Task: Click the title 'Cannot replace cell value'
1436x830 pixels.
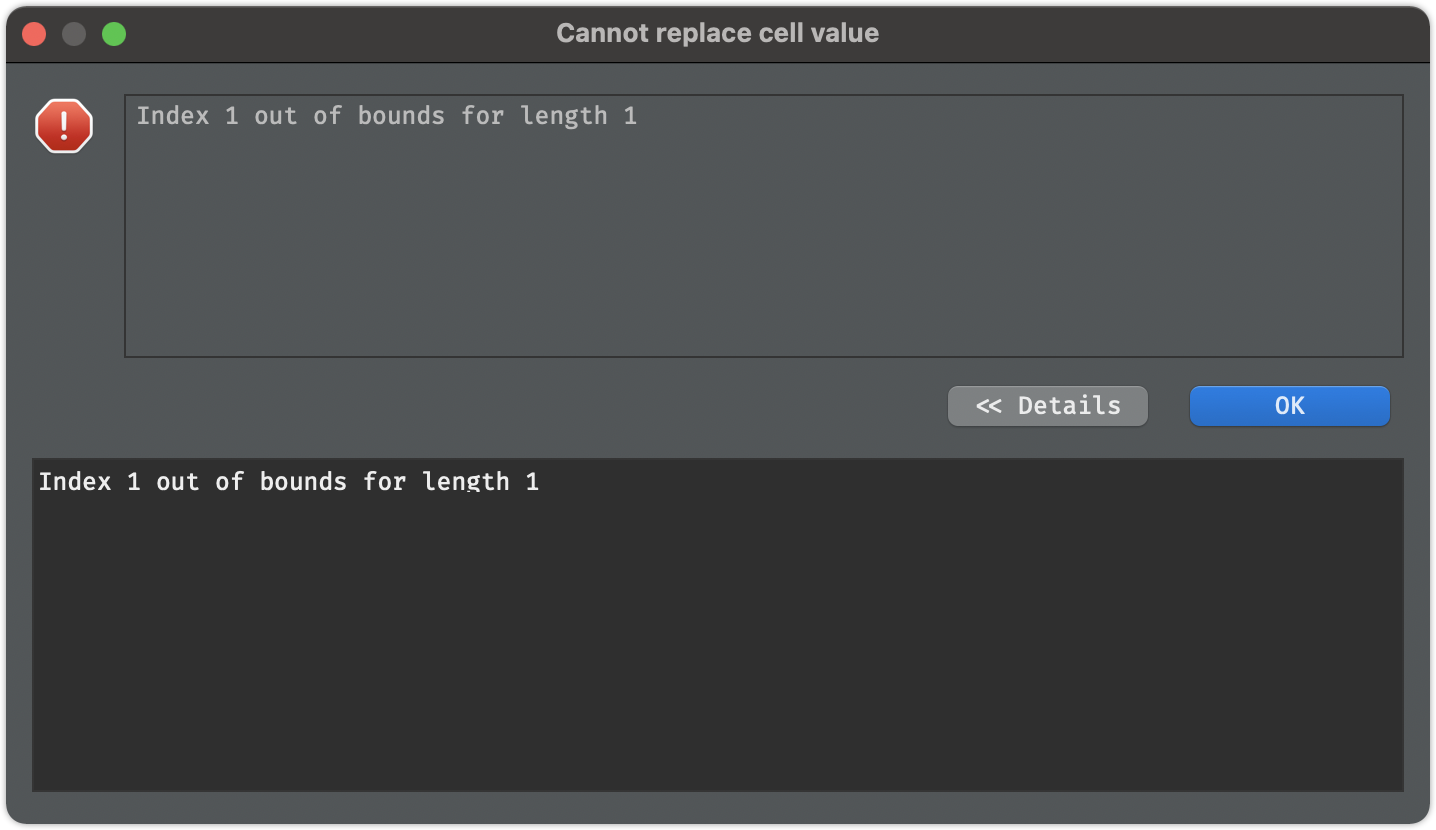Action: pos(717,32)
